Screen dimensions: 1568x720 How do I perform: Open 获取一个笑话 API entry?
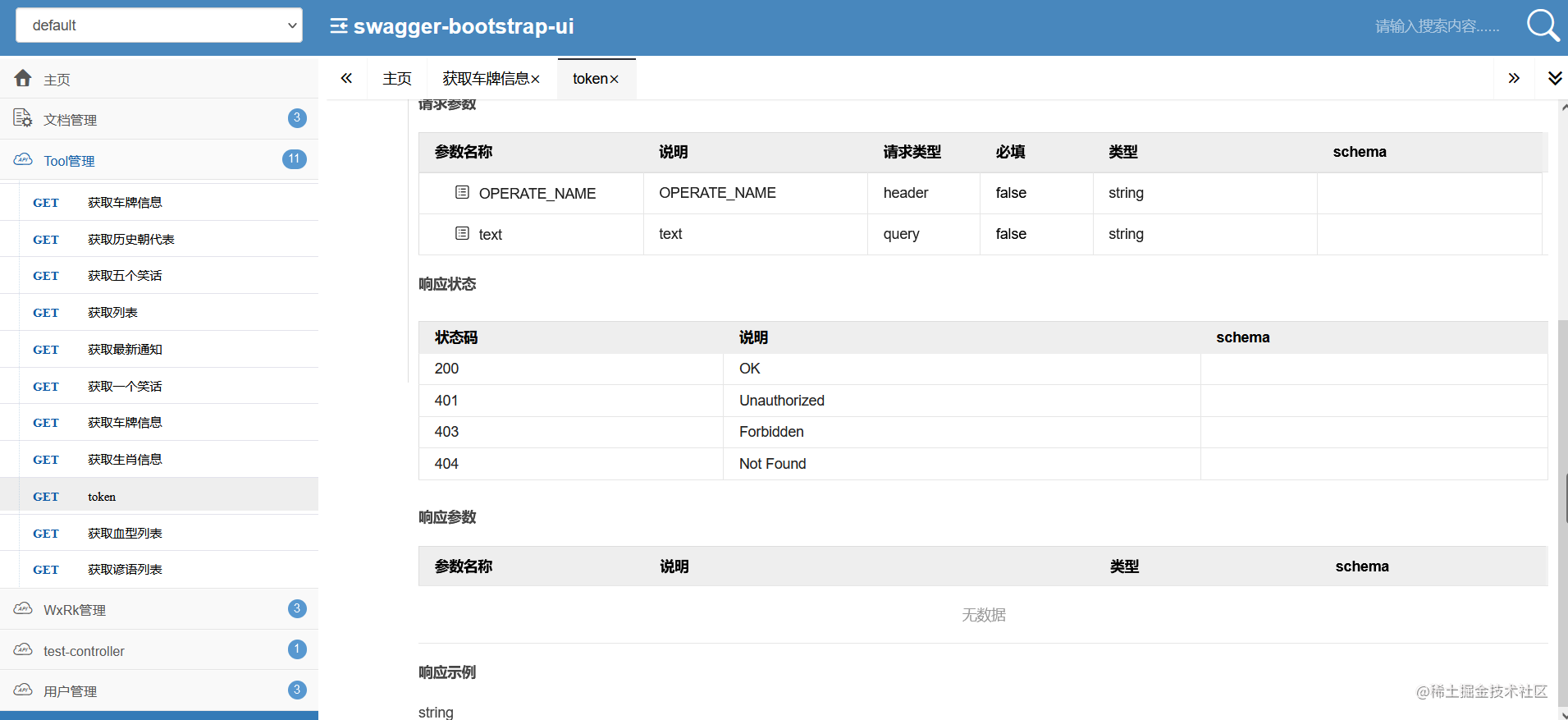[x=159, y=386]
